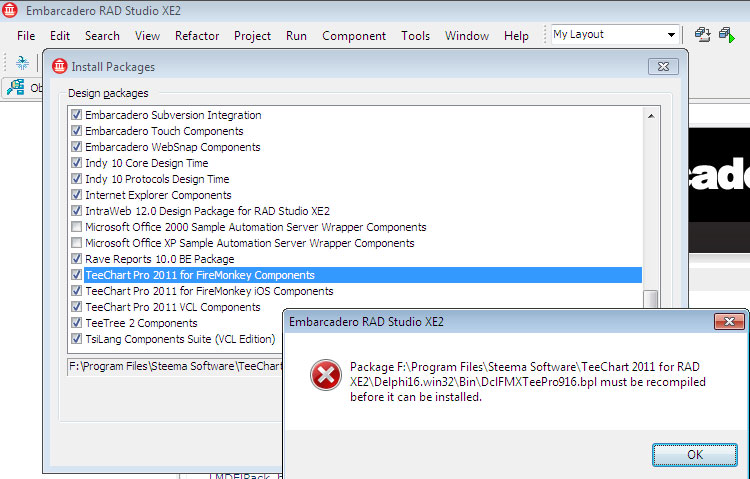Toggle Indy 10 Protocols Design Time checkbox
750x479 pixels.
point(76,178)
